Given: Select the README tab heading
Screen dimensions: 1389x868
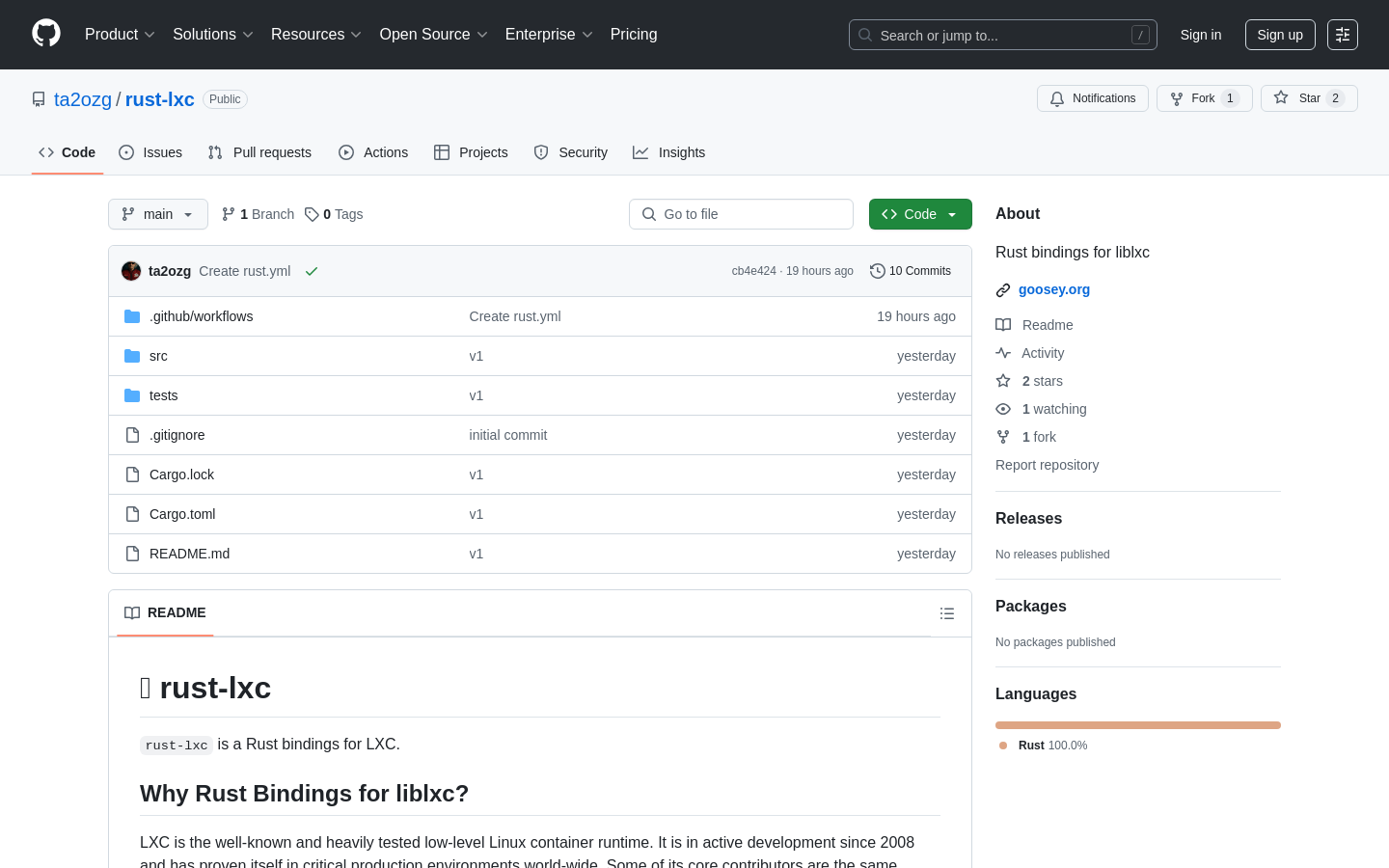Looking at the screenshot, I should tap(165, 613).
